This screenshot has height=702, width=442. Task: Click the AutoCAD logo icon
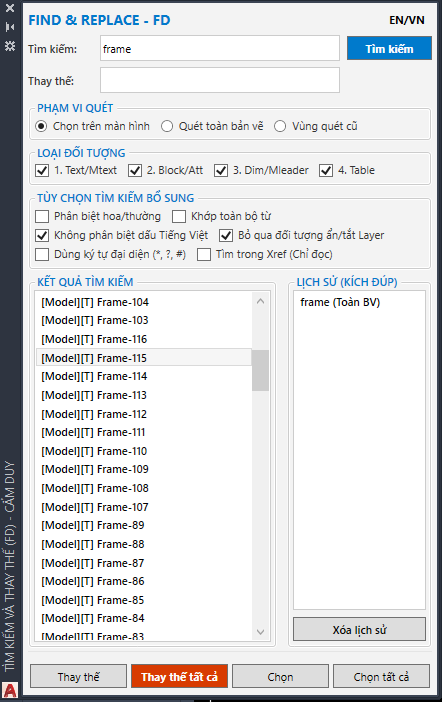[x=10, y=691]
